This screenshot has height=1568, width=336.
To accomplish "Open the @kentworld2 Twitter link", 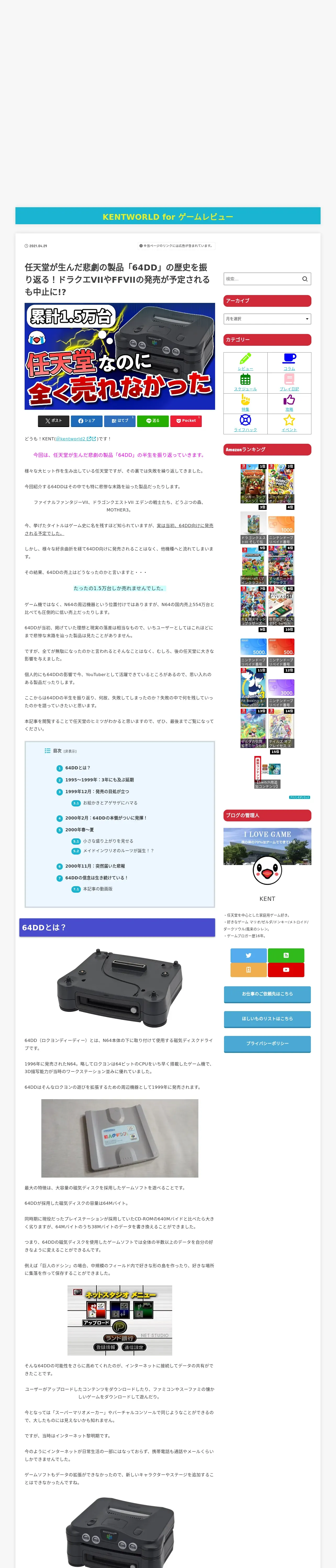I will coord(76,438).
